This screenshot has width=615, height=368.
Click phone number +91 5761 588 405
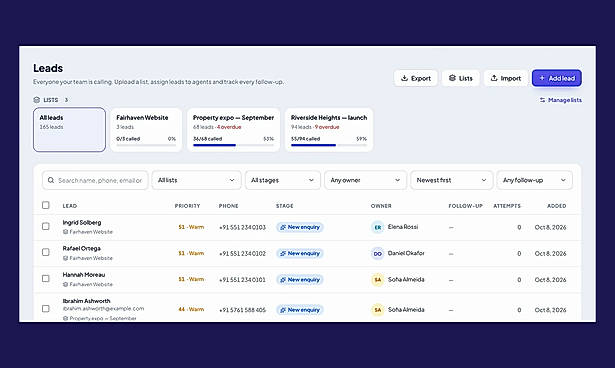(x=242, y=310)
